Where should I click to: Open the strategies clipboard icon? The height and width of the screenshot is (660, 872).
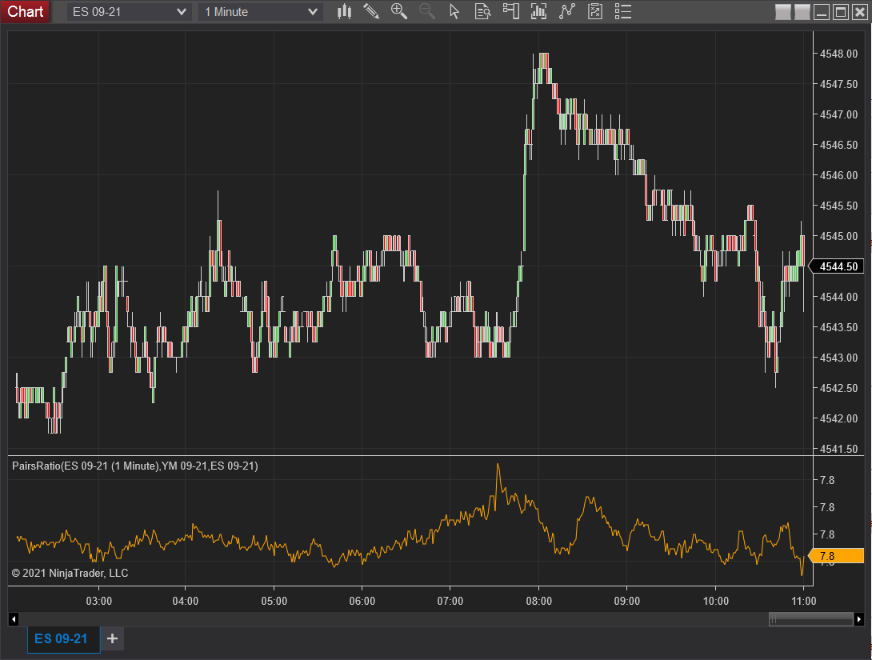(595, 12)
